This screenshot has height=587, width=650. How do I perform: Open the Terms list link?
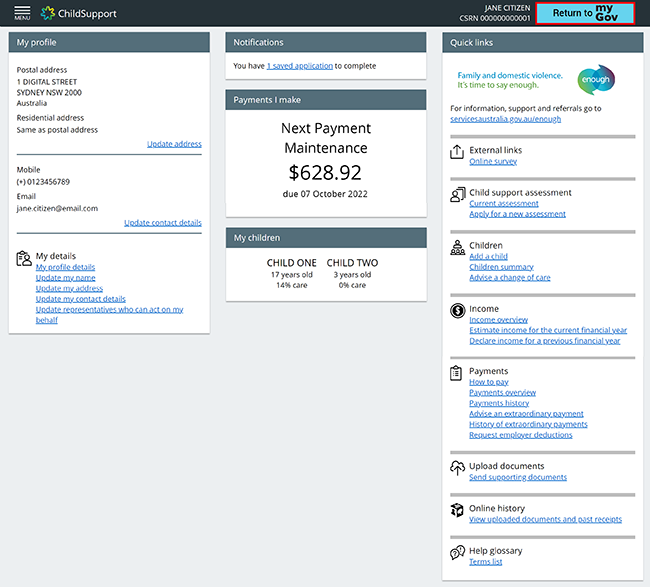click(x=485, y=562)
